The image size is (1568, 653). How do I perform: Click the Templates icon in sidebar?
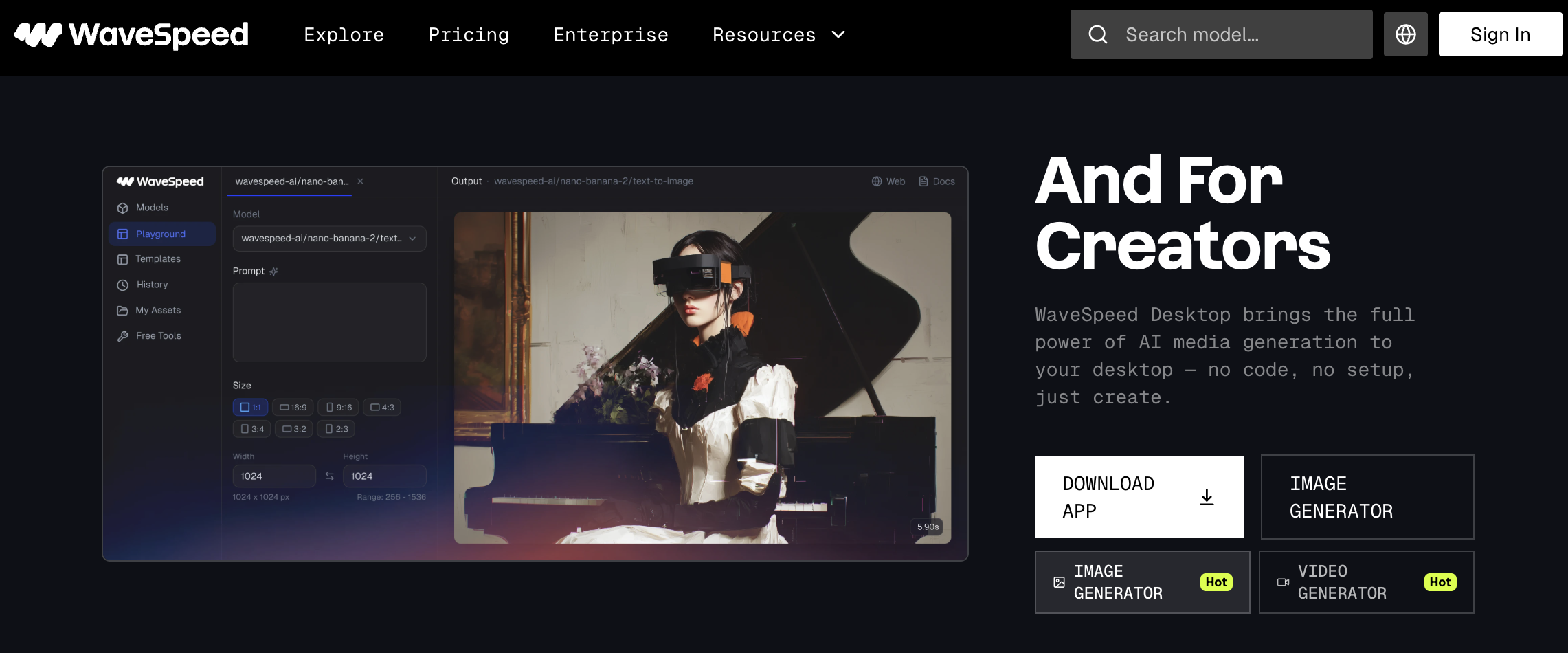pos(123,259)
